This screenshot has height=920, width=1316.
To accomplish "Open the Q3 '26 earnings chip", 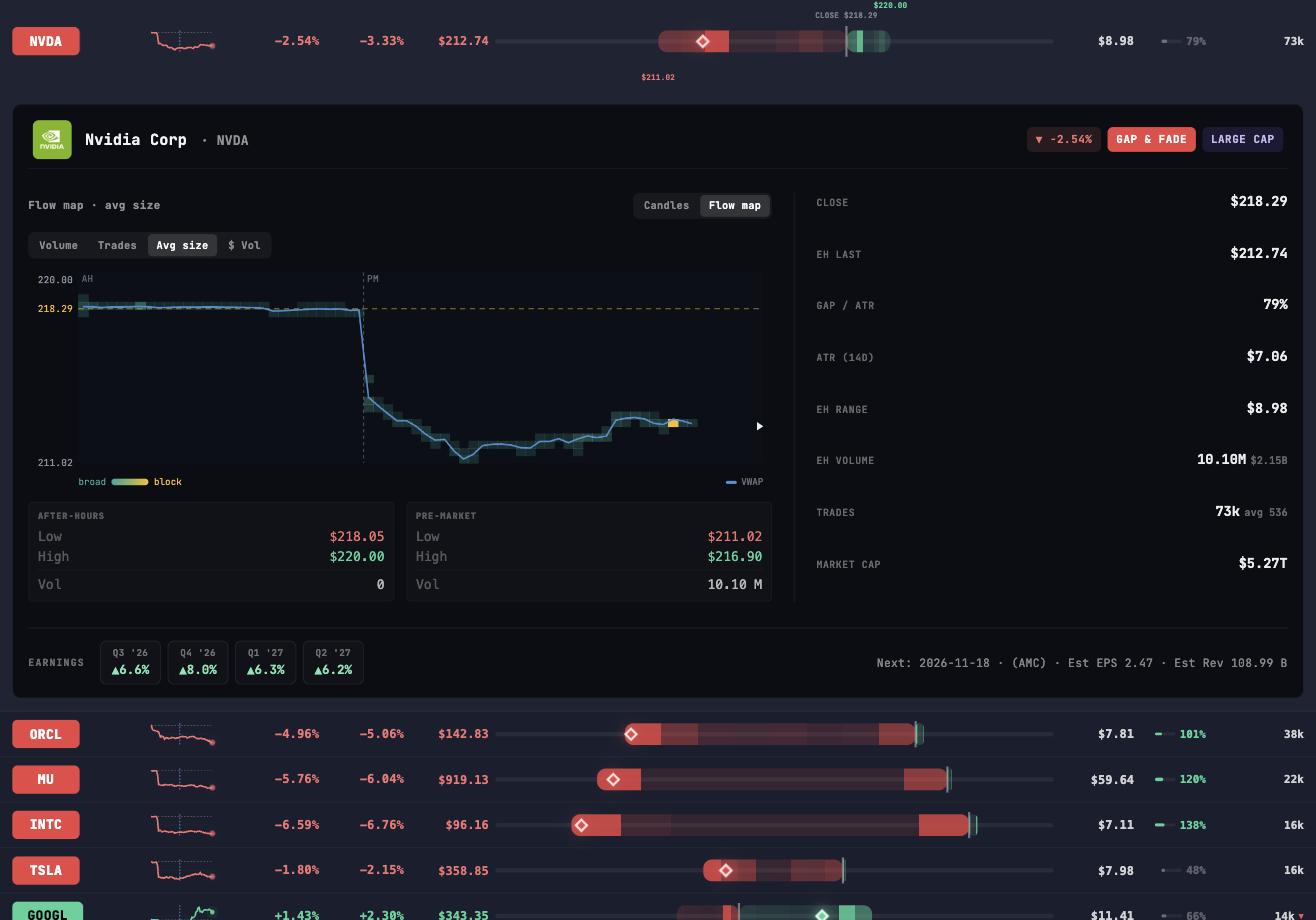I will click(130, 662).
